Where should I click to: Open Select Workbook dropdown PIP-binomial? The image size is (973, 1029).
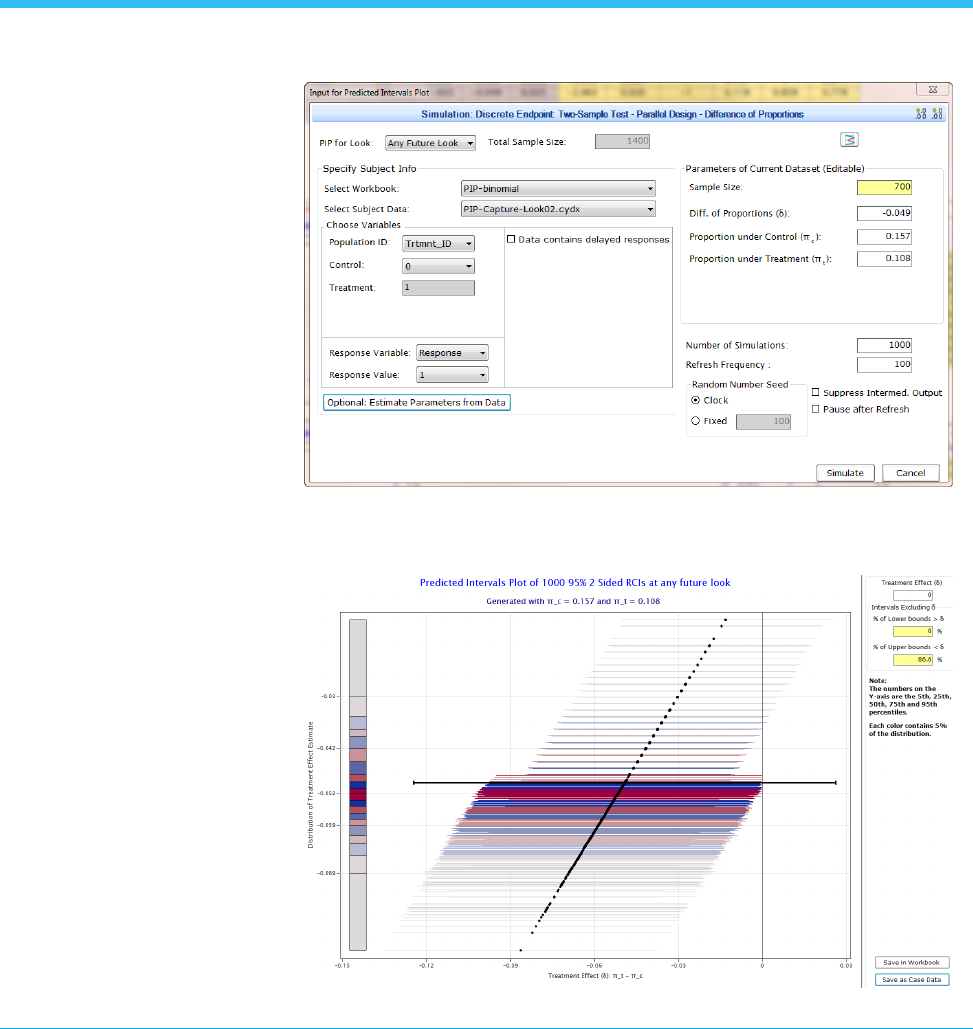tap(558, 188)
